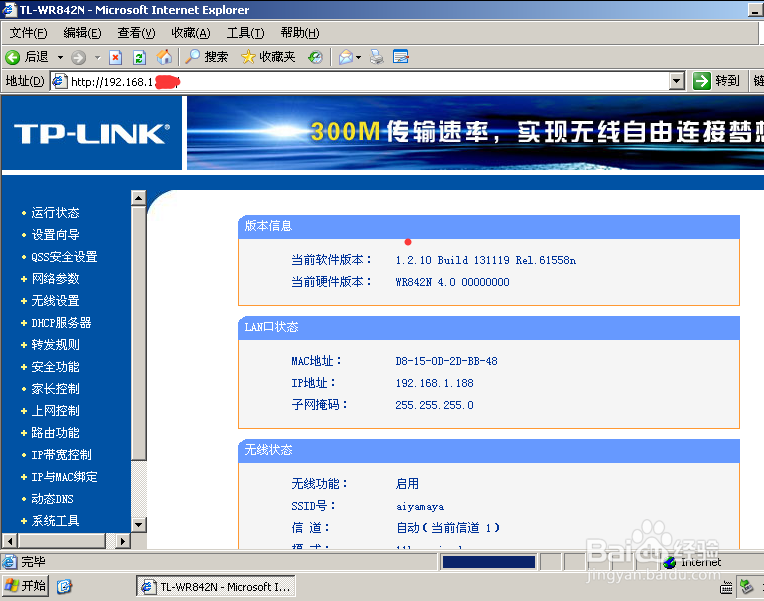
Task: Click the Start (开始) button
Action: [26, 585]
